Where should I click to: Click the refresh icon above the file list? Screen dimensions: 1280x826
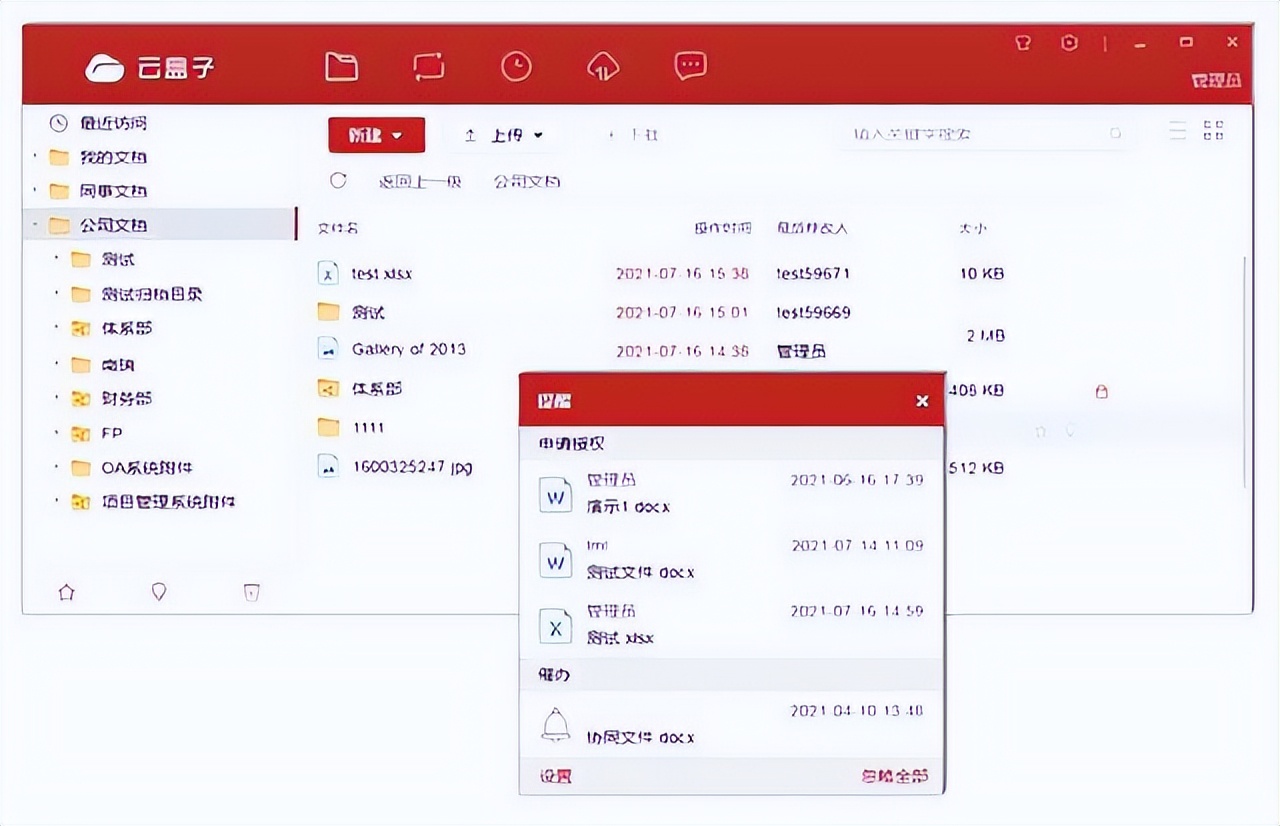338,181
